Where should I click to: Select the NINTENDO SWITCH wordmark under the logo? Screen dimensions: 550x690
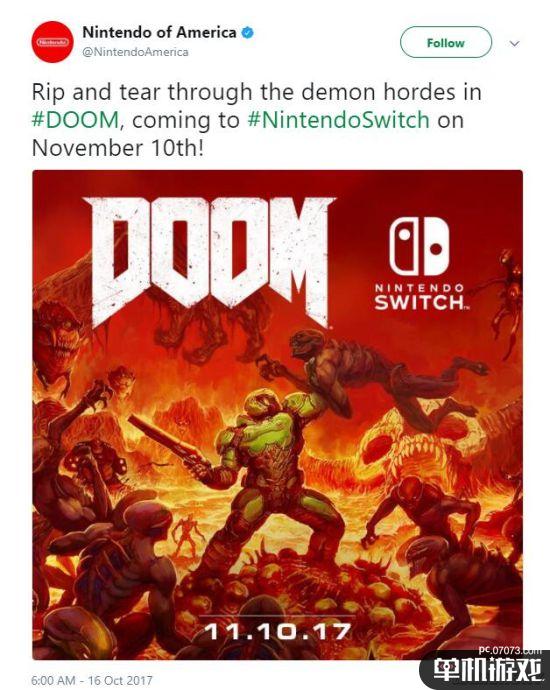coord(420,297)
